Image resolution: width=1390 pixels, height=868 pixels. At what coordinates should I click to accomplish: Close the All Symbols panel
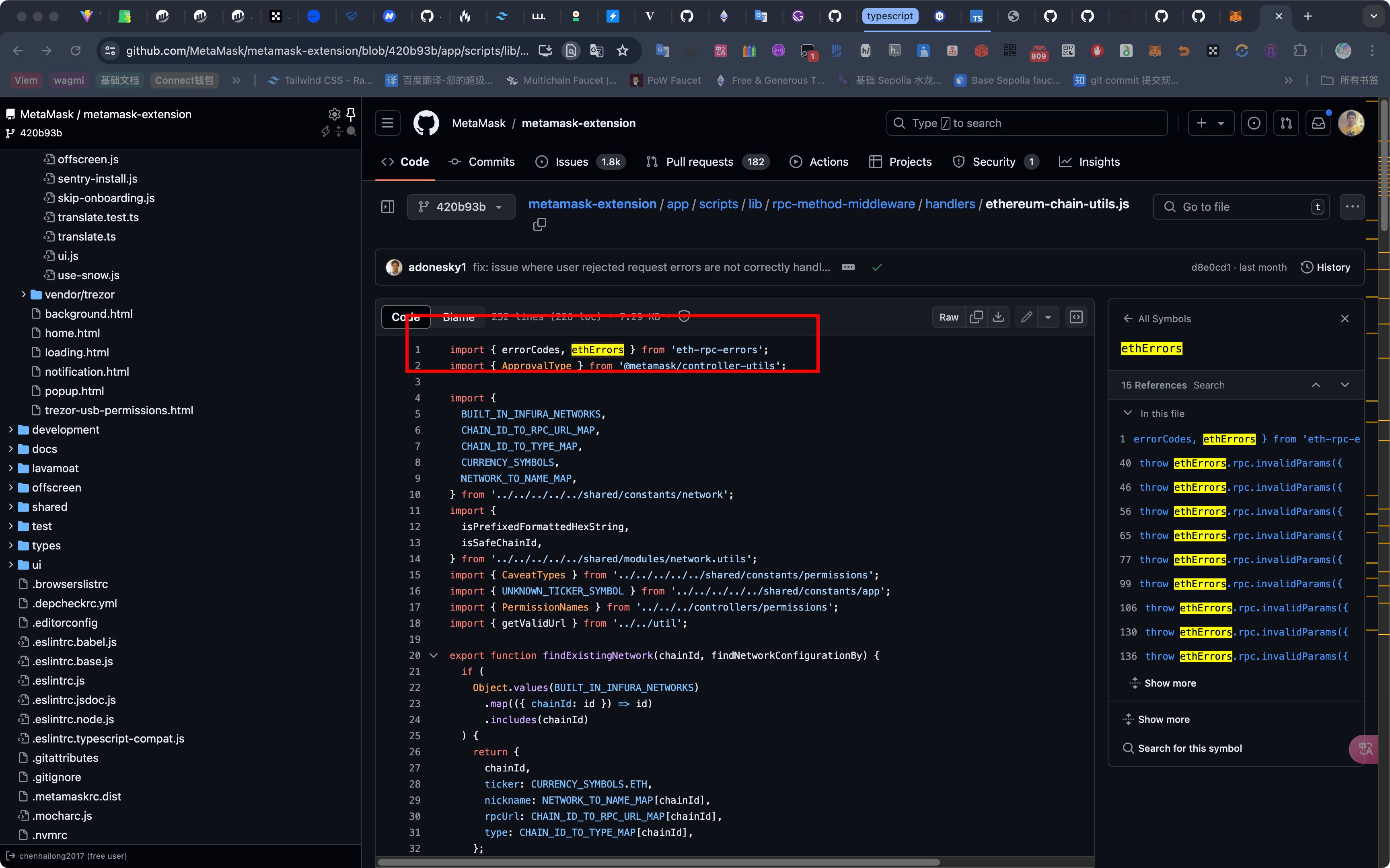click(x=1345, y=319)
